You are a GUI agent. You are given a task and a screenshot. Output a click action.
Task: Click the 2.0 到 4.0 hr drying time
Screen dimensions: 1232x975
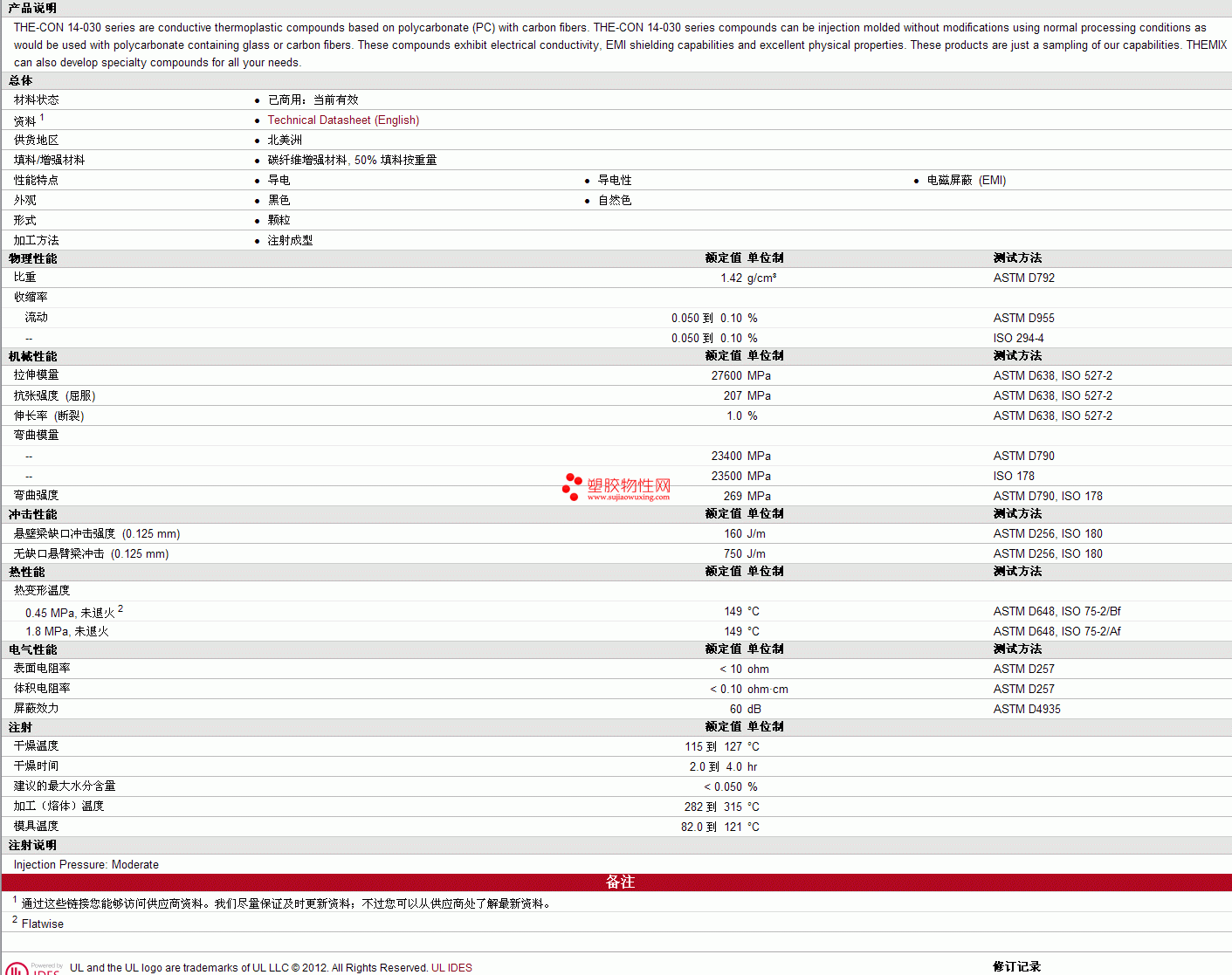pos(724,767)
